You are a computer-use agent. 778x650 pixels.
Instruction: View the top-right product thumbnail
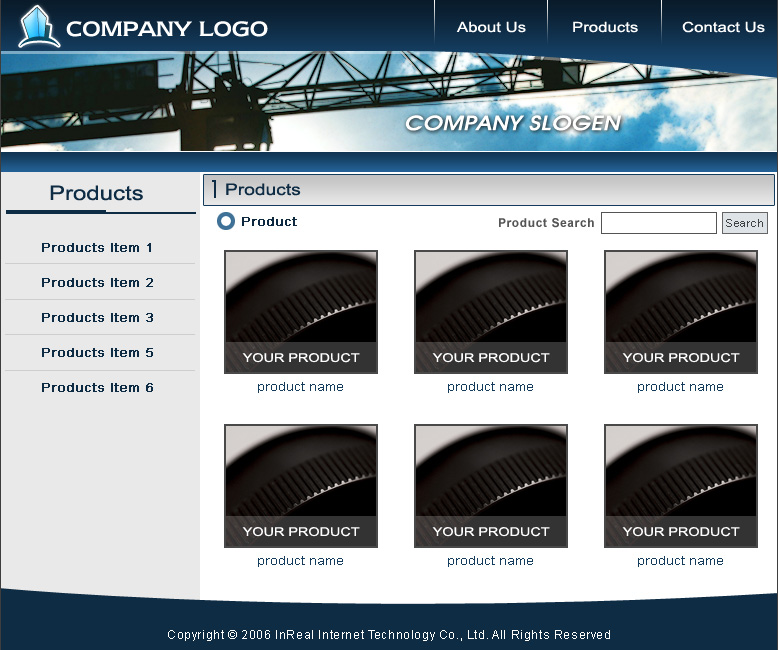tap(681, 311)
